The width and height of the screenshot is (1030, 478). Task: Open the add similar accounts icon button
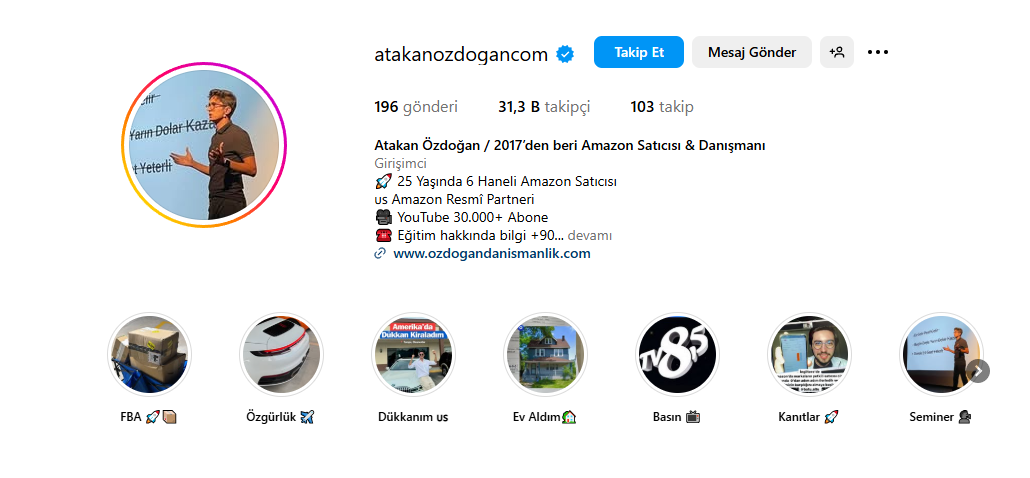tap(837, 53)
